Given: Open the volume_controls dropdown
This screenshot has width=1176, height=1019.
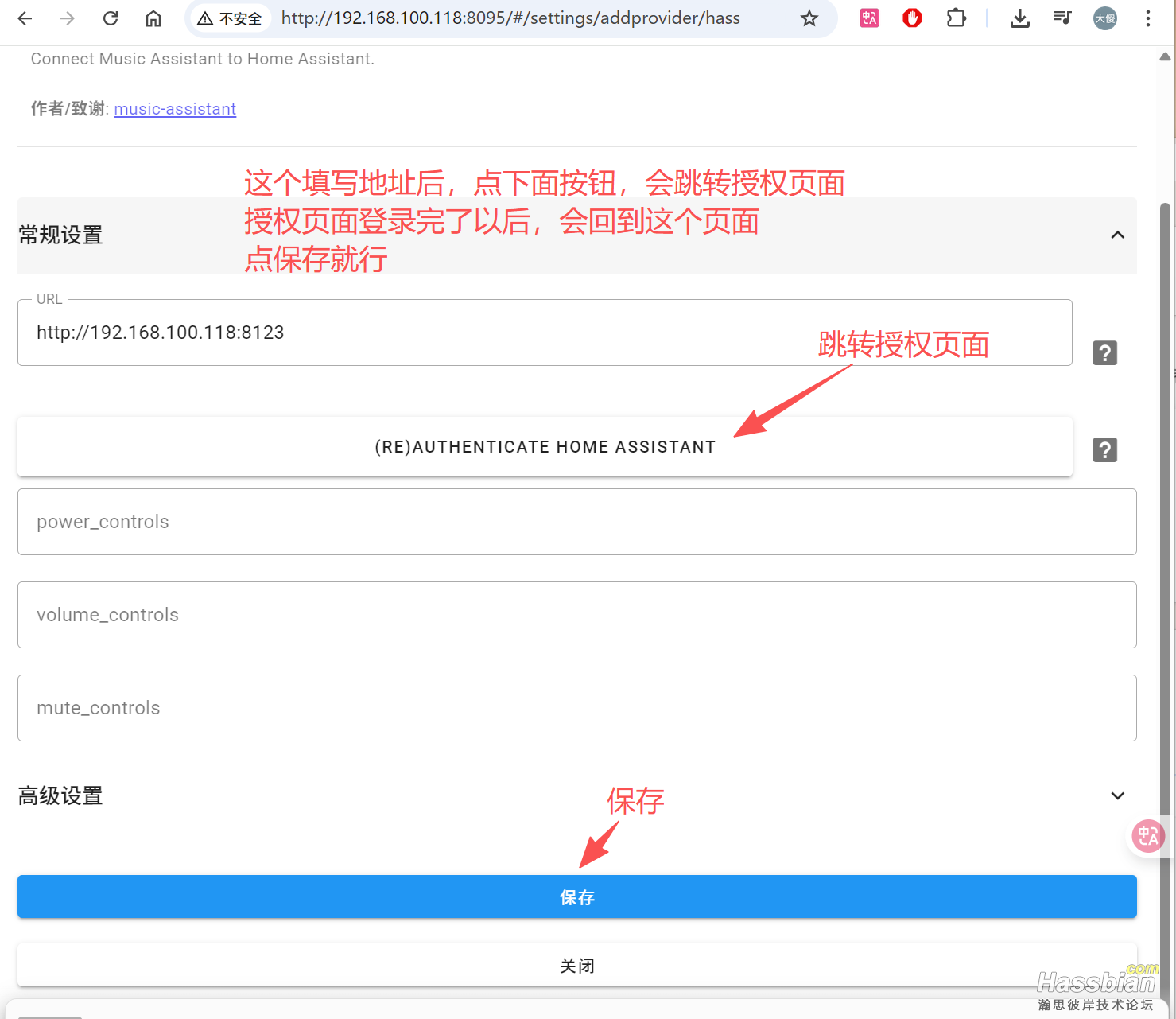Looking at the screenshot, I should 577,615.
